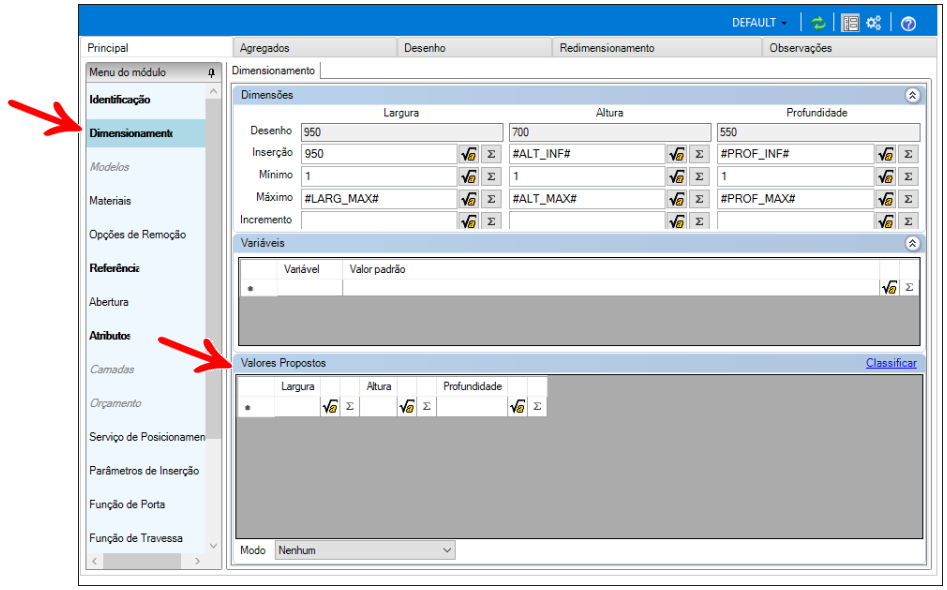
Task: Click the Classificar link
Action: (x=890, y=363)
